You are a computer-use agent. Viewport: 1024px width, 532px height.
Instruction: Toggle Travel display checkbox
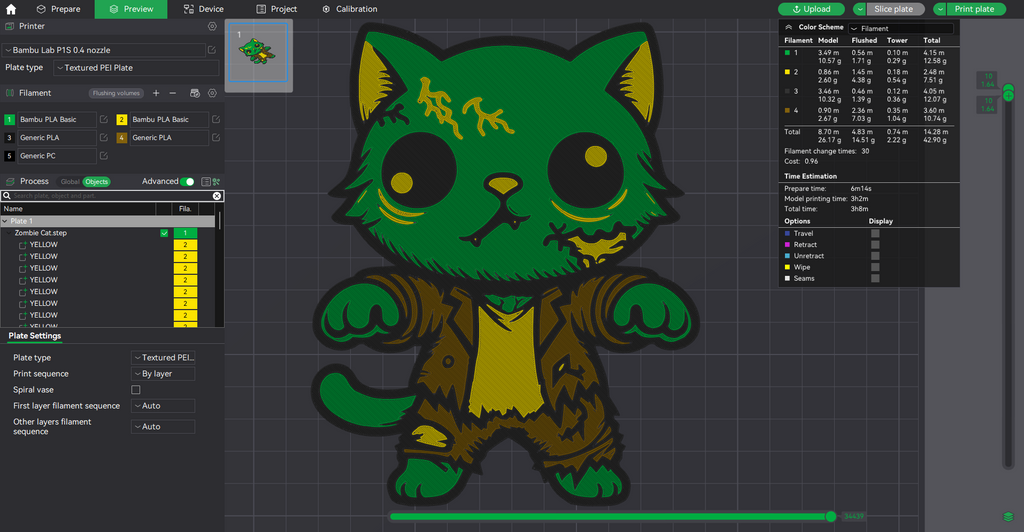875,233
